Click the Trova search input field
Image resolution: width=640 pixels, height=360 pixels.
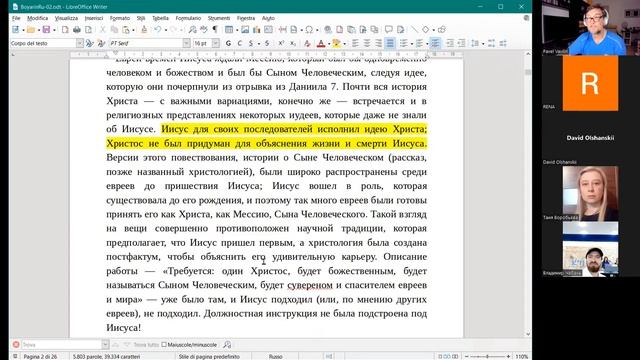(61, 345)
